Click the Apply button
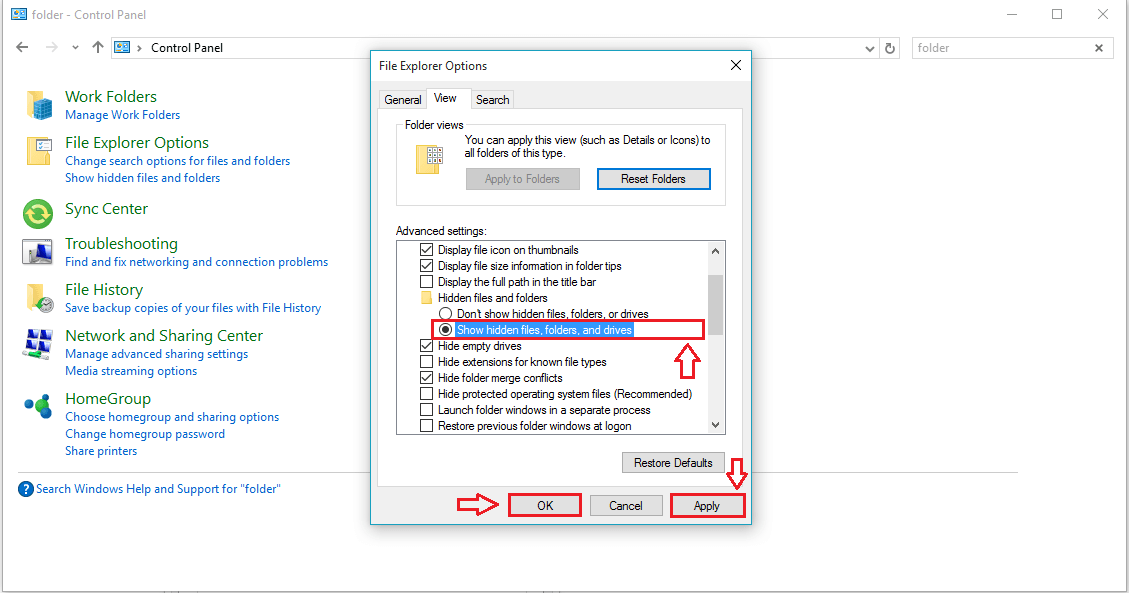Screen dimensions: 1129x593 707,506
